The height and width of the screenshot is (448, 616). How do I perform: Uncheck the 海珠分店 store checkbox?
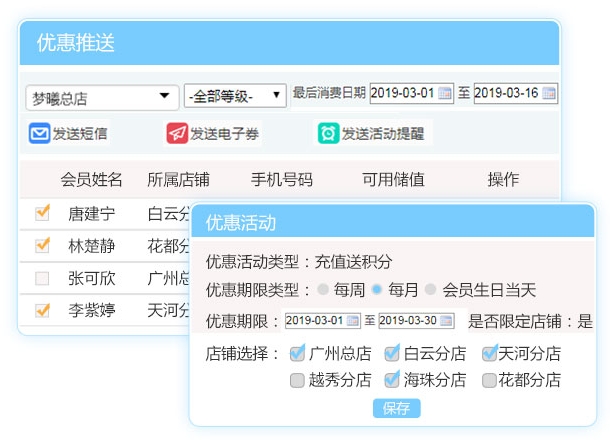click(392, 379)
